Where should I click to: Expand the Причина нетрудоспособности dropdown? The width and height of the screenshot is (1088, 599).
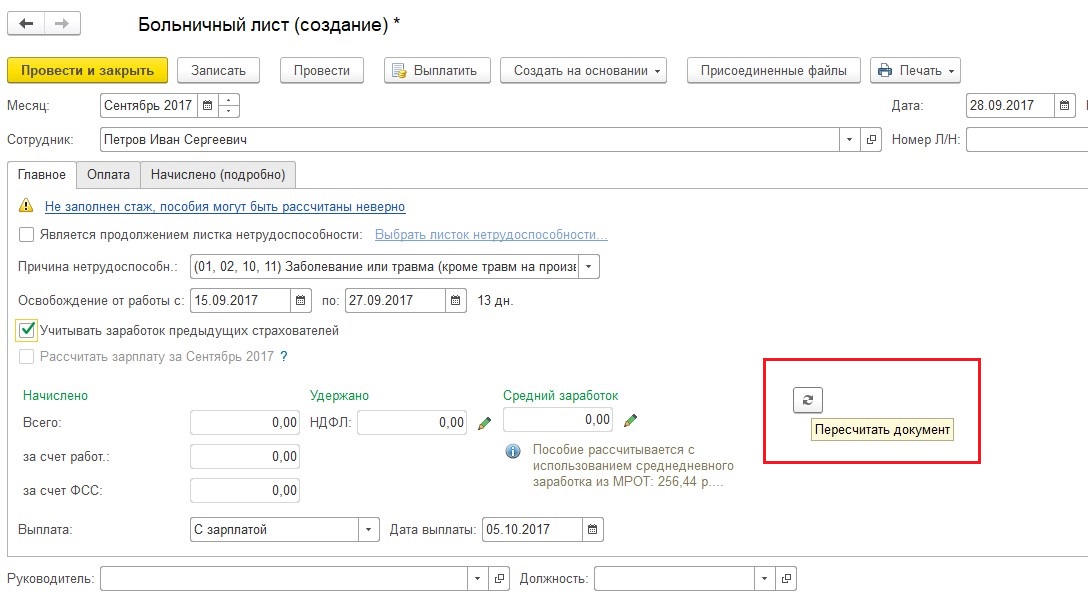(x=589, y=266)
